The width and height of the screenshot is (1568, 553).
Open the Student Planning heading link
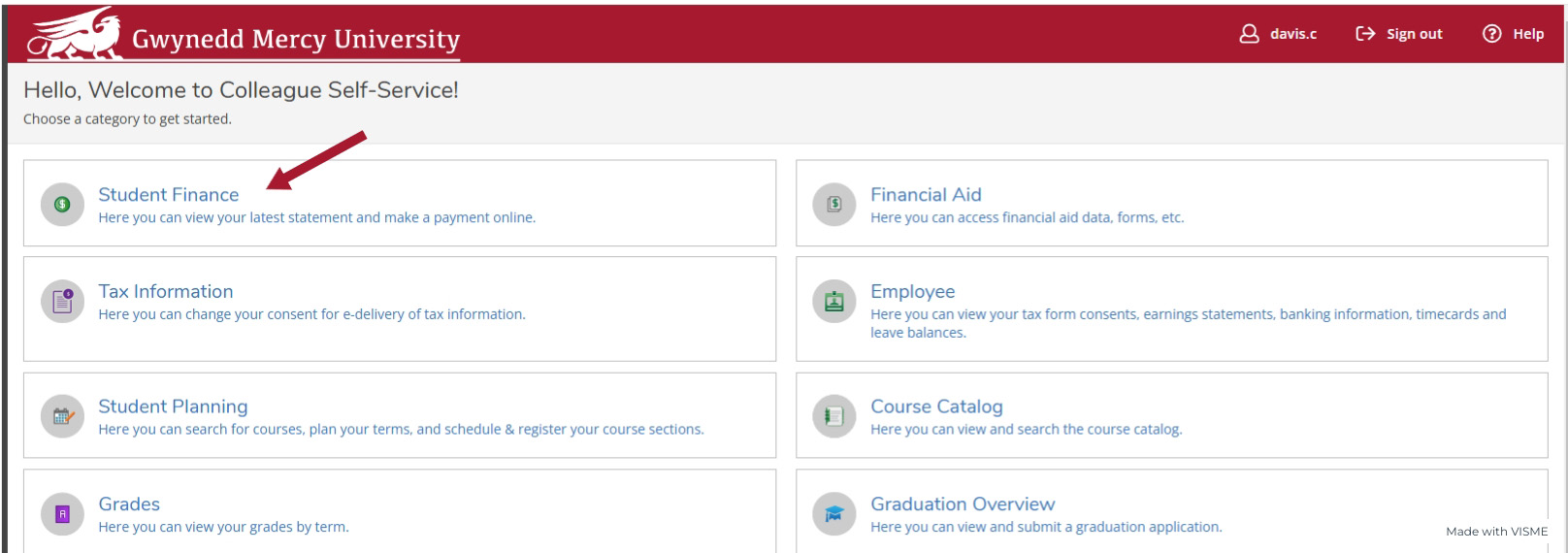click(173, 407)
